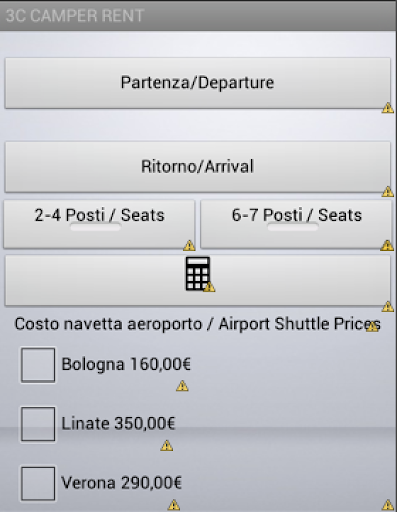397x512 pixels.
Task: Open the Ritorno/Arrival date picker
Action: point(198,167)
